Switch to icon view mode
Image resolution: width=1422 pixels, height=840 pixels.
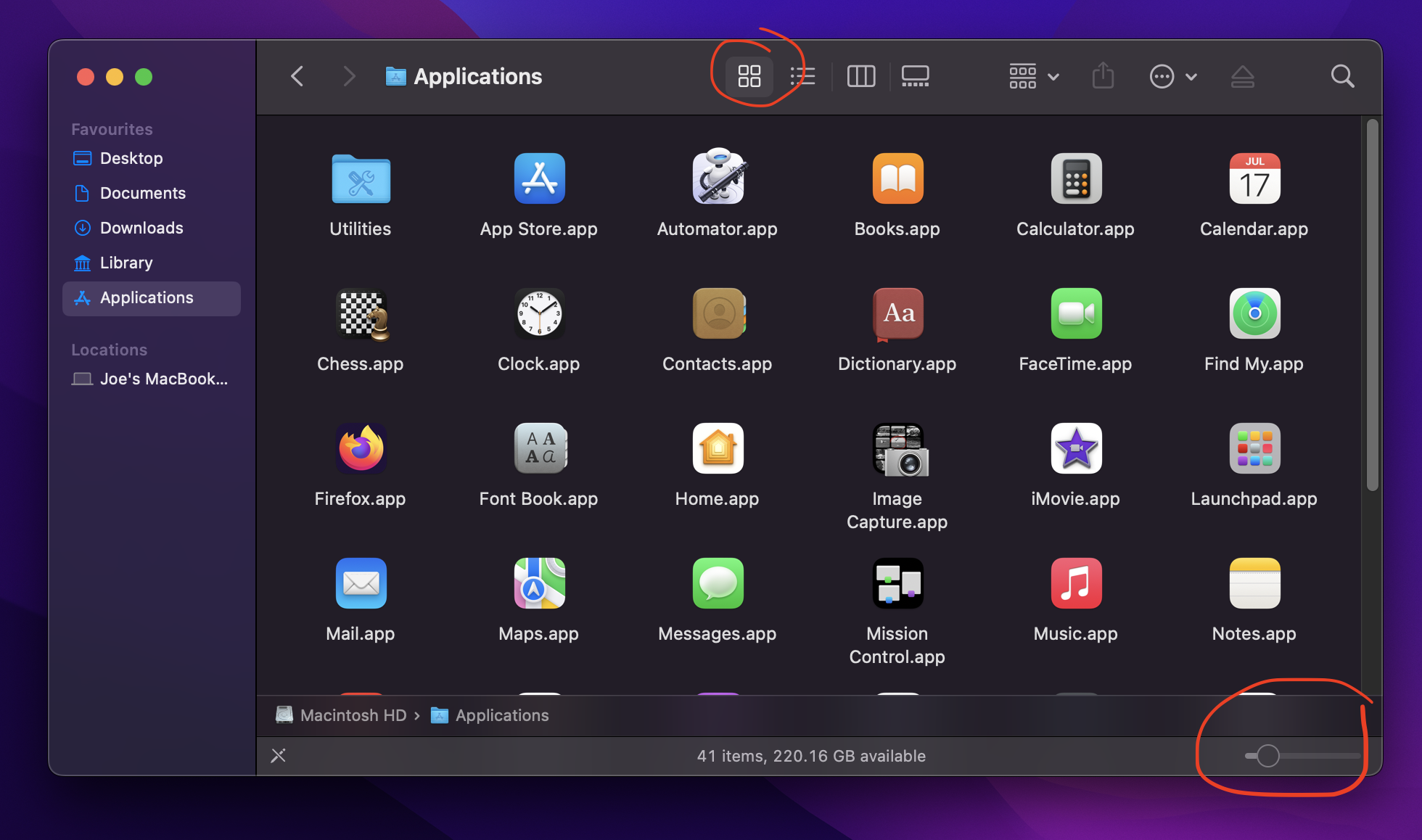pyautogui.click(x=749, y=76)
